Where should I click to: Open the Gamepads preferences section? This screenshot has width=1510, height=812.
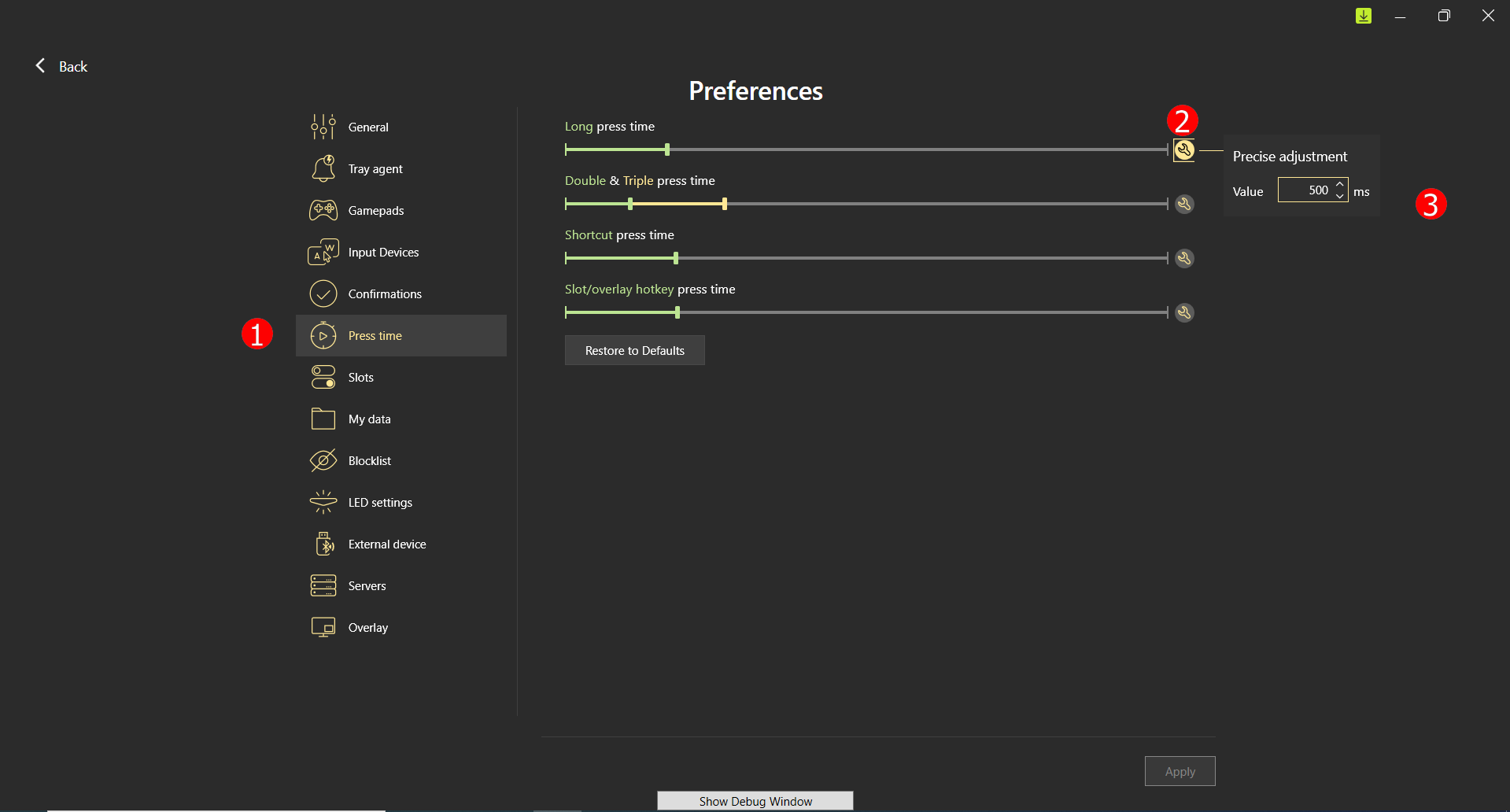click(375, 211)
